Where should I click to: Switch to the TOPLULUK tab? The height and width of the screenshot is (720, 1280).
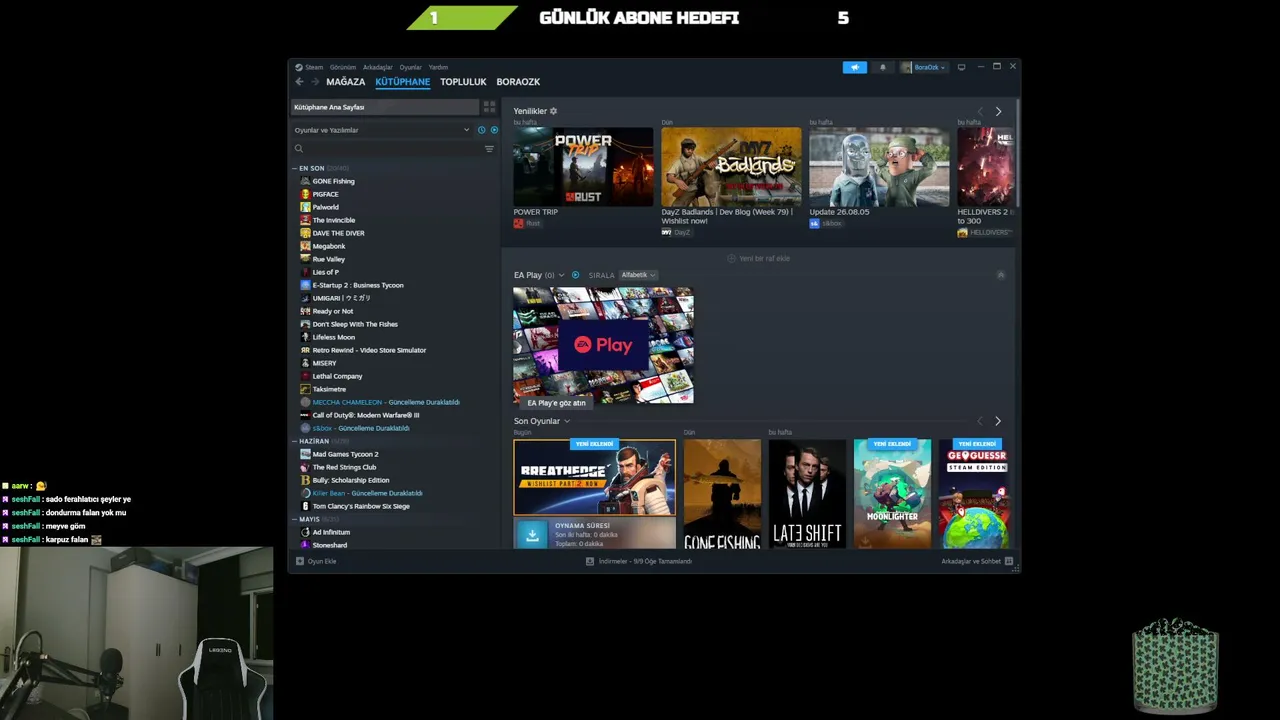[463, 82]
